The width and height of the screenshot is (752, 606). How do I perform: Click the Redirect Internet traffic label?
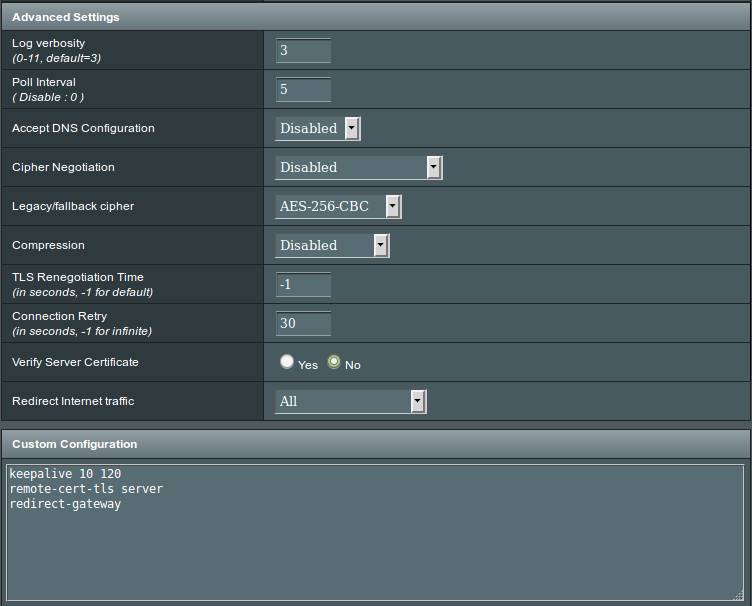[x=73, y=401]
